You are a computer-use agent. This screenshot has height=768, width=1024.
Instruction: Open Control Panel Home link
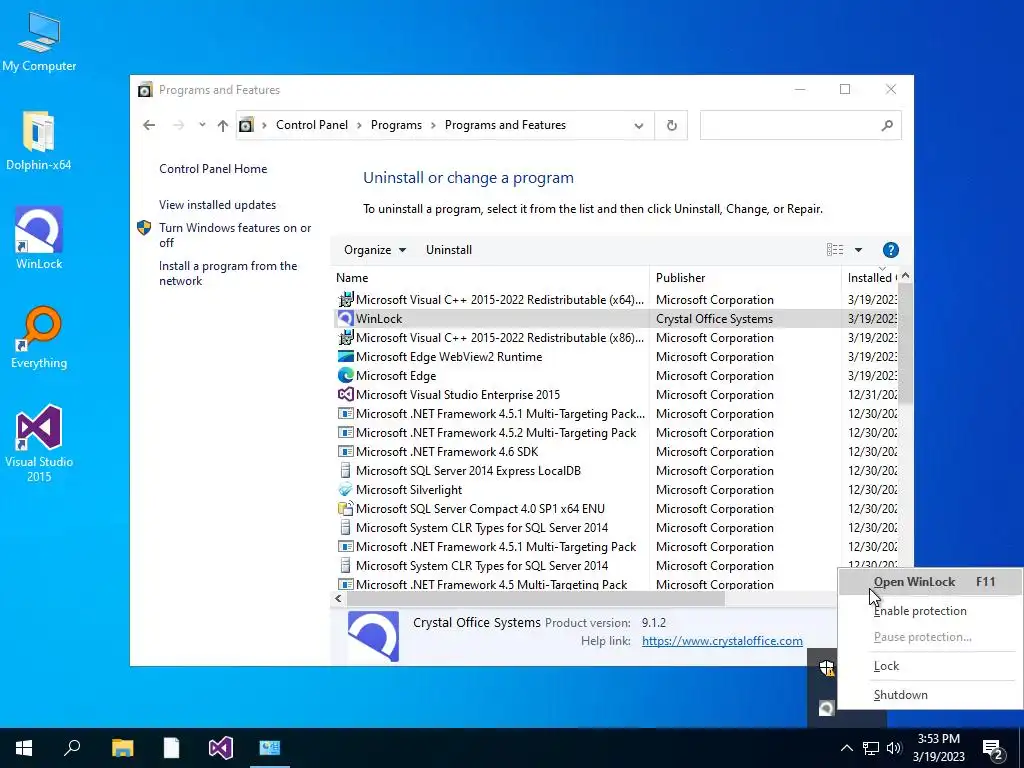click(213, 168)
